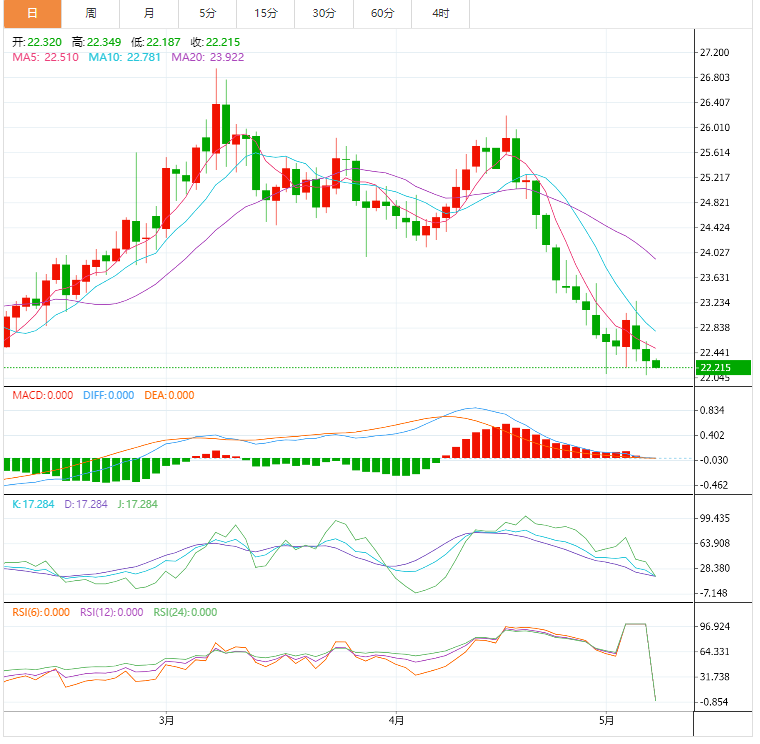Screen dimensions: 760x744
Task: Select the RSI(24) legend label
Action: coord(187,612)
